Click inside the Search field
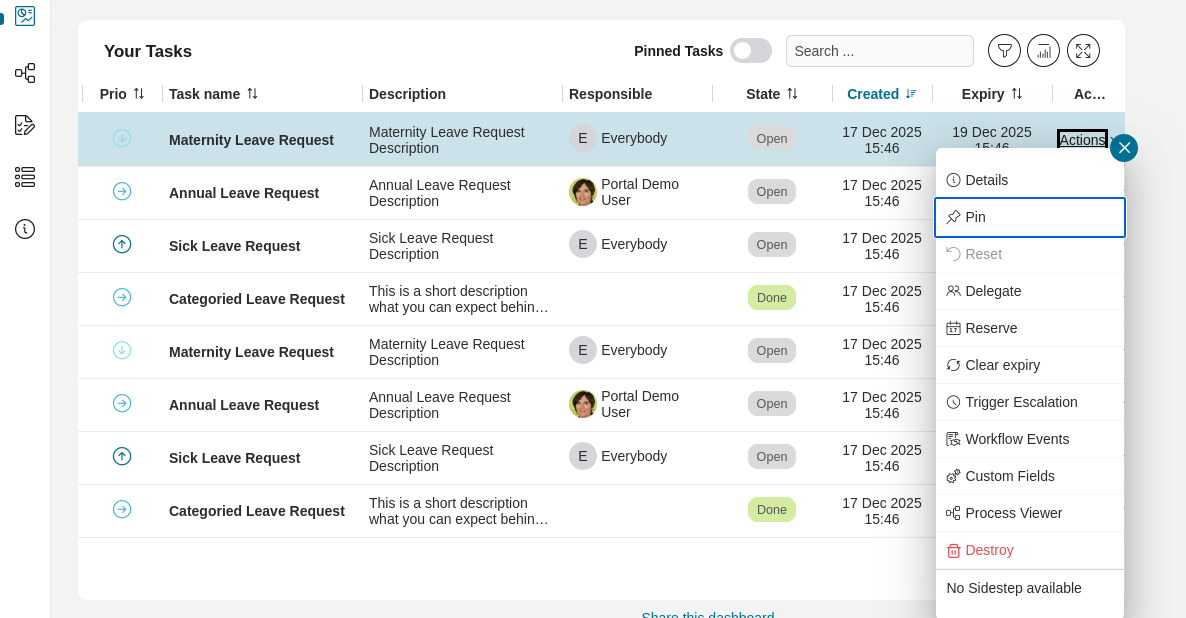Image resolution: width=1186 pixels, height=618 pixels. tap(879, 50)
